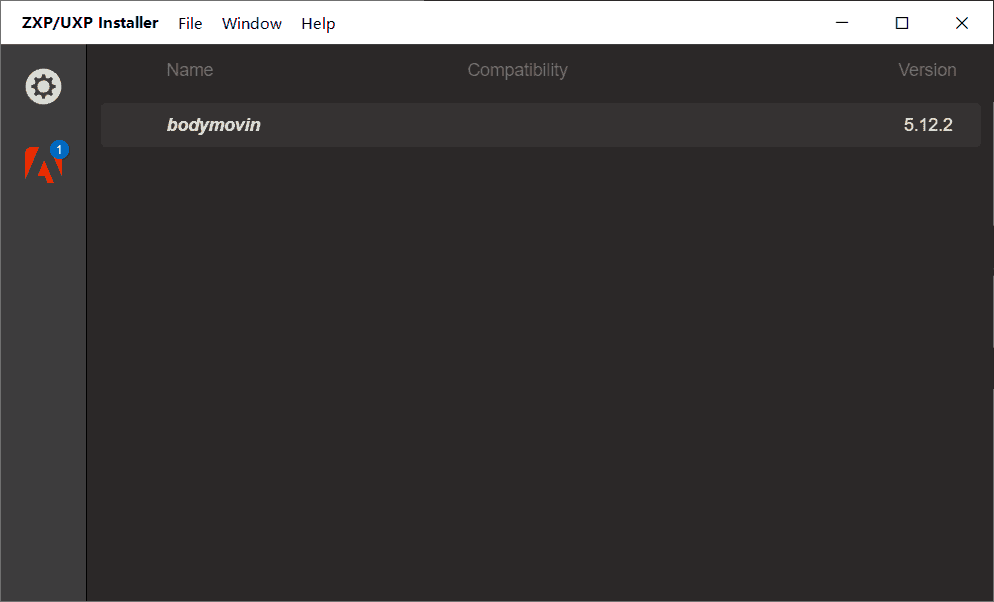Click the Compatibility column header

(517, 70)
